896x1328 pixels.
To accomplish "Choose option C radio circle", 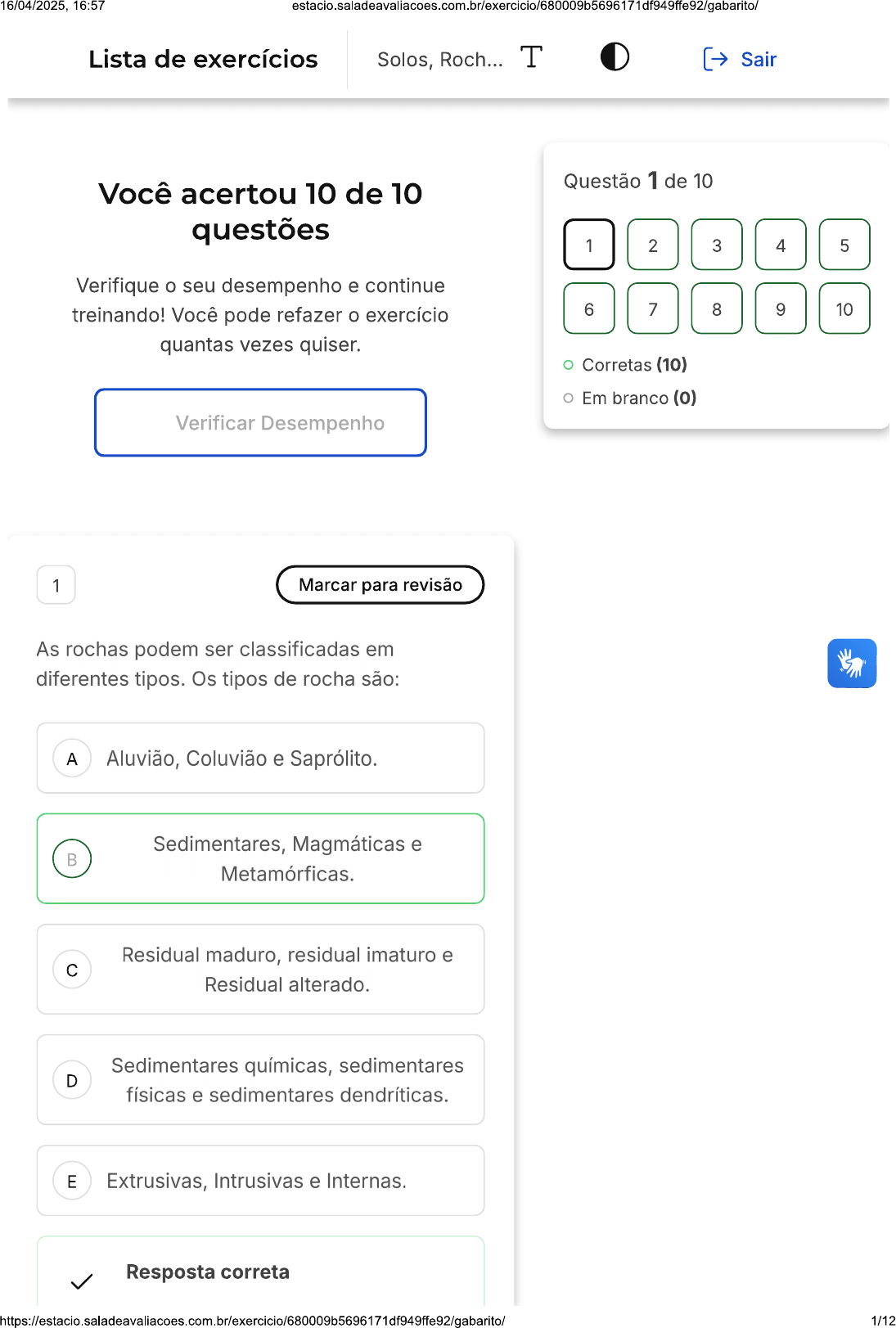I will [72, 970].
